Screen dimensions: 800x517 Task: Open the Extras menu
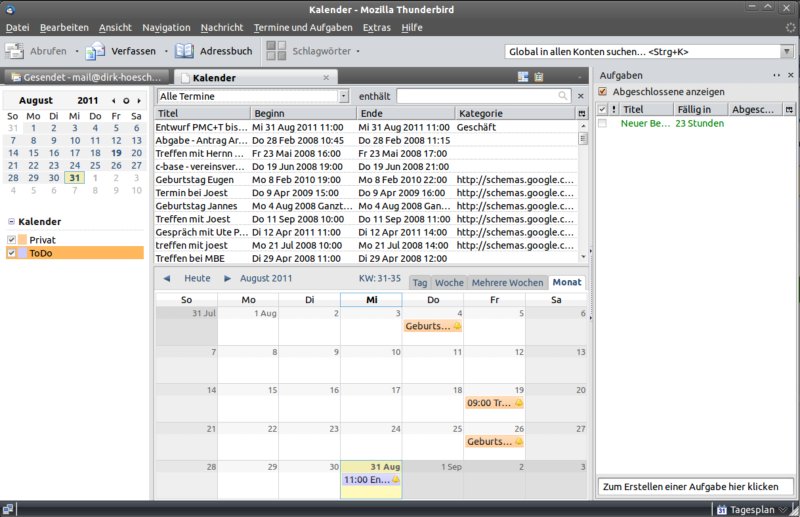377,28
